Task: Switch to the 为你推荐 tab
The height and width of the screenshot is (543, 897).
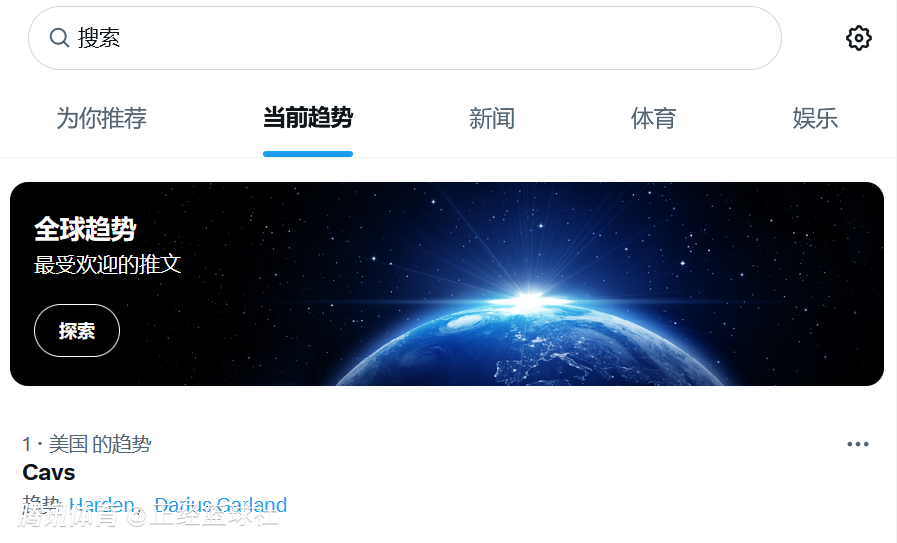Action: coord(101,118)
